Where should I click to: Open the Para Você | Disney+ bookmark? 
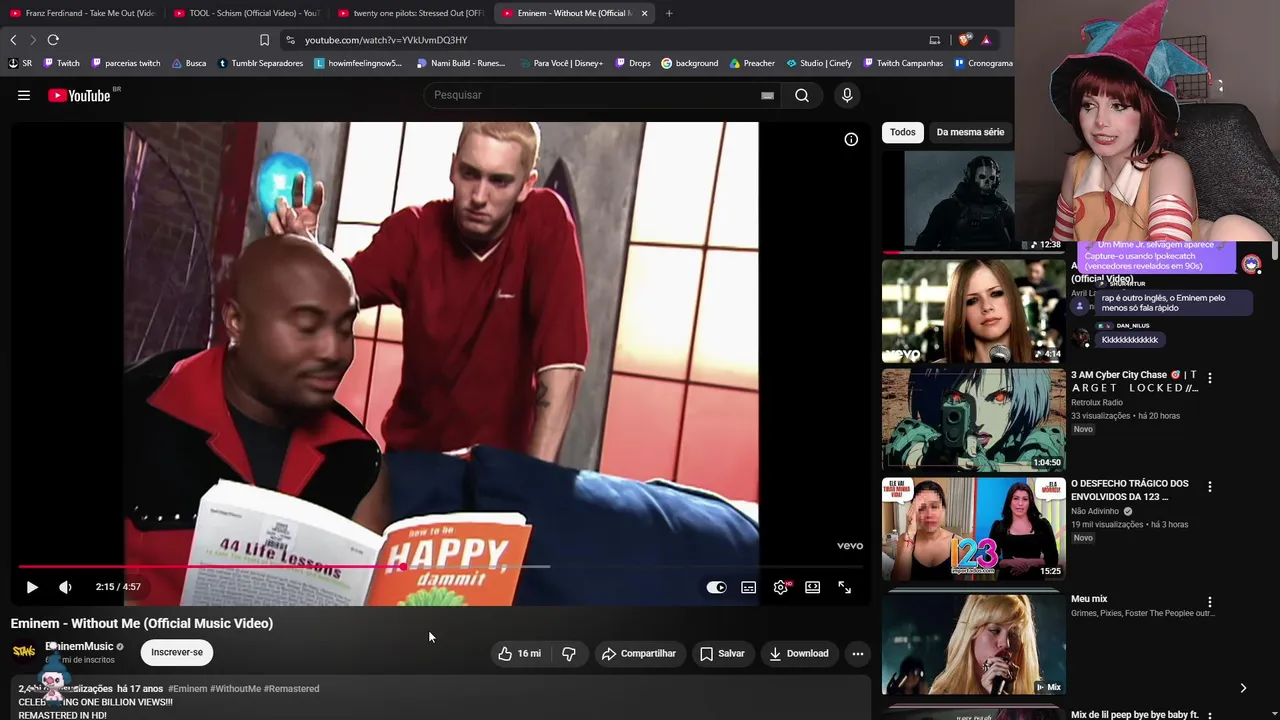tap(561, 63)
